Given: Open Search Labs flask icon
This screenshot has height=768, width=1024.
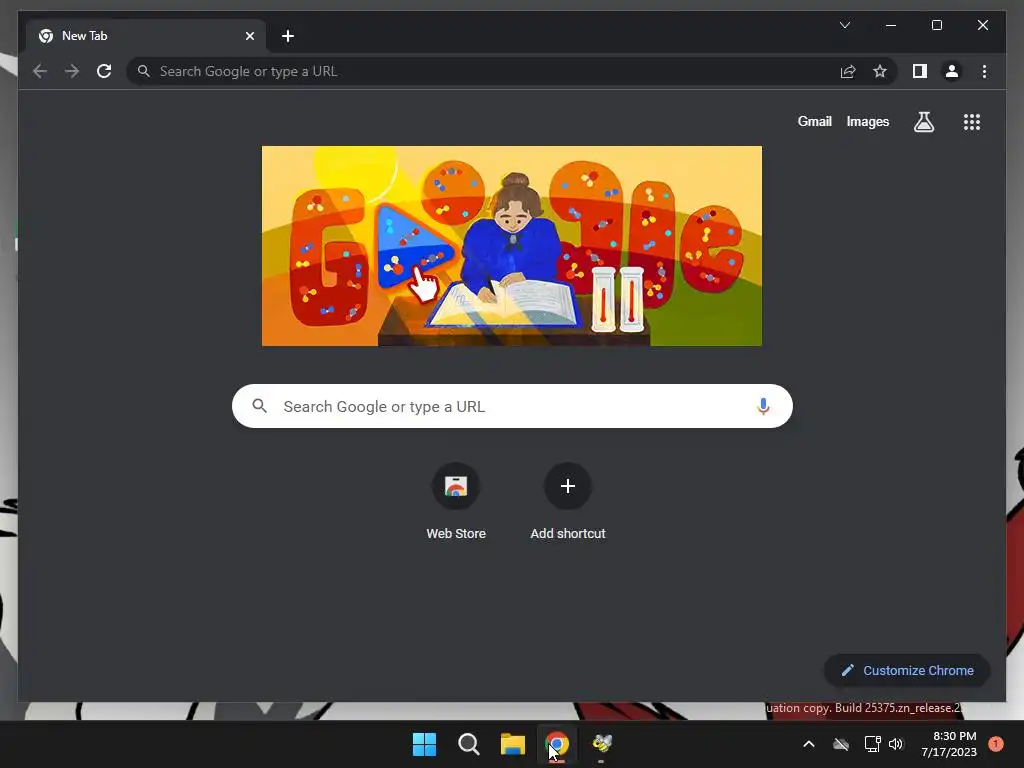Looking at the screenshot, I should (923, 121).
